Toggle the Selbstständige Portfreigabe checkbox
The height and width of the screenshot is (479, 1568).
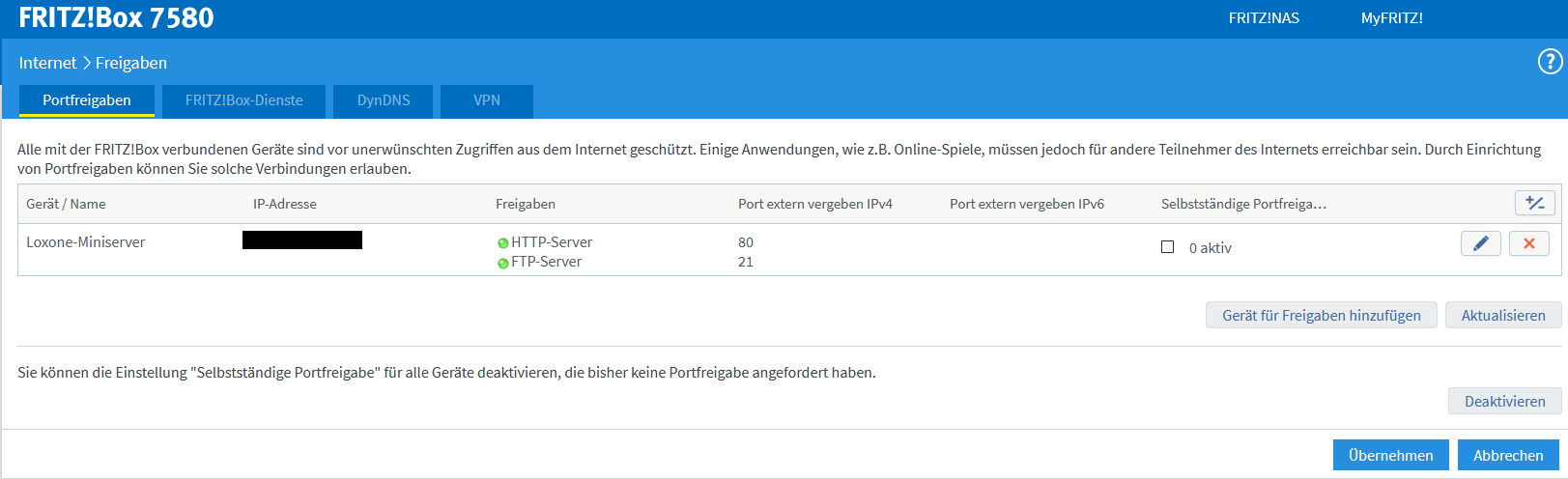(x=1167, y=247)
